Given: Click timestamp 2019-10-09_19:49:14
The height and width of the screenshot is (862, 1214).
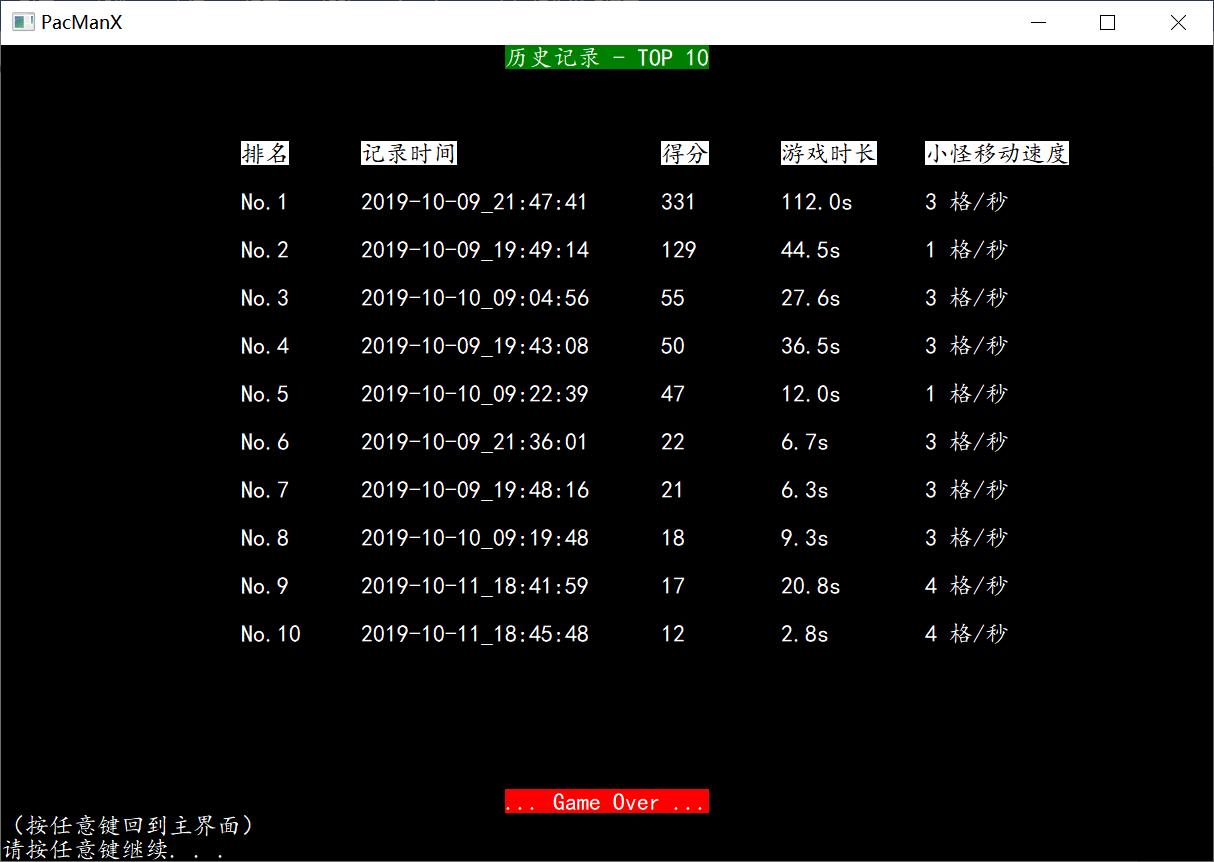Looking at the screenshot, I should [475, 250].
